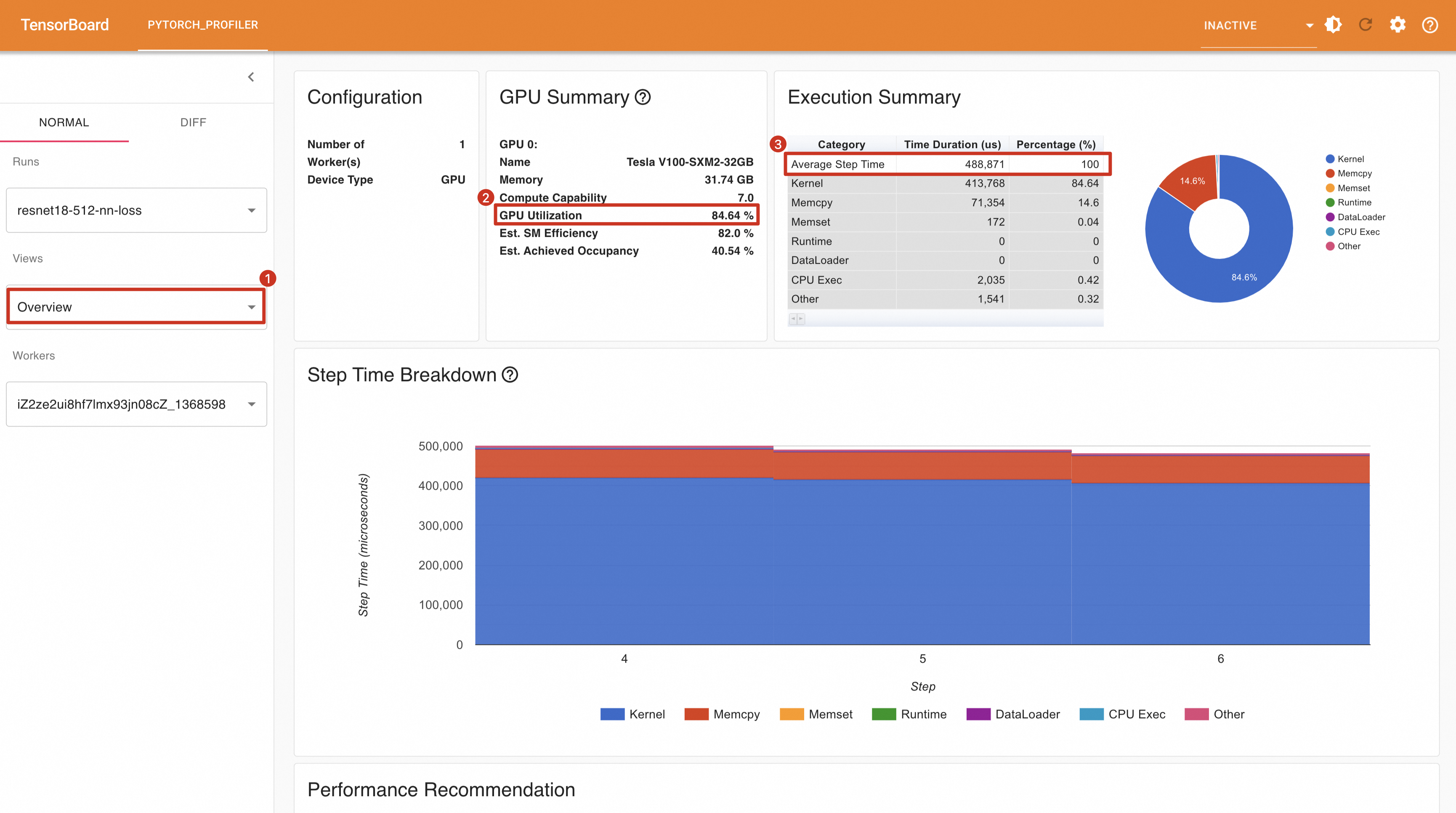Viewport: 1456px width, 813px height.
Task: Click the Category column header
Action: (841, 144)
